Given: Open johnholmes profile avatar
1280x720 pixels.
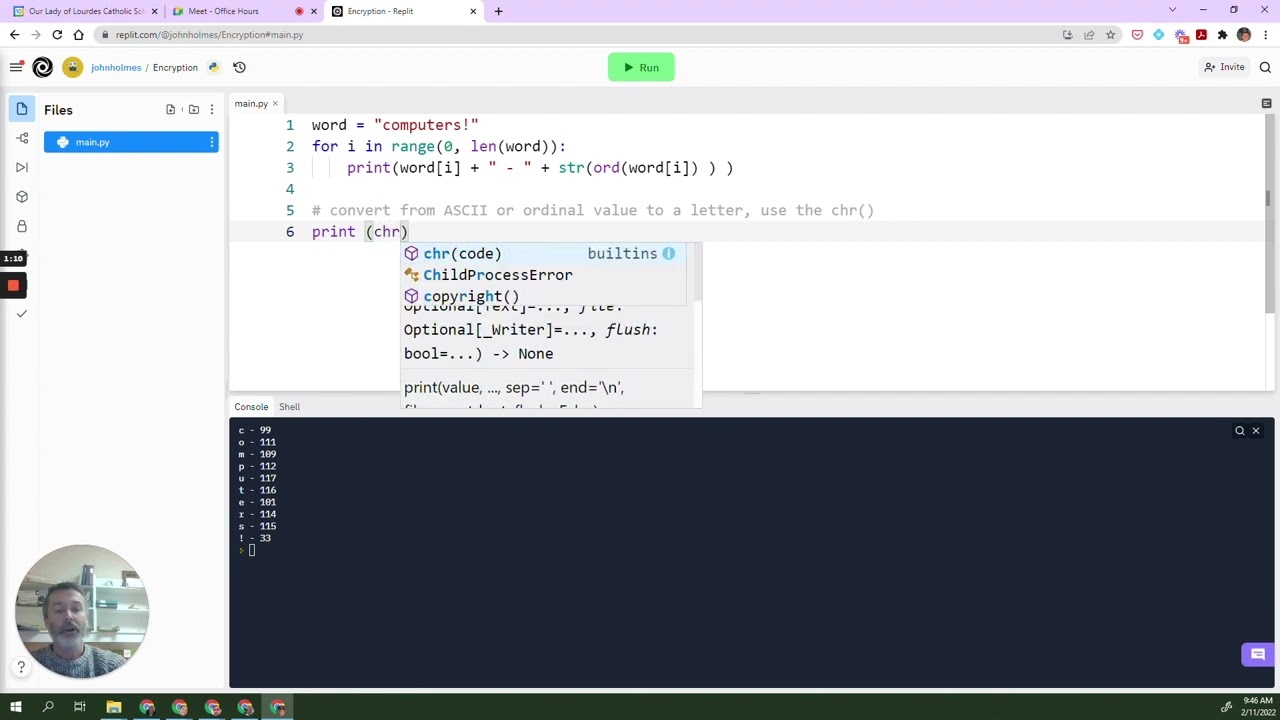Looking at the screenshot, I should [x=72, y=67].
